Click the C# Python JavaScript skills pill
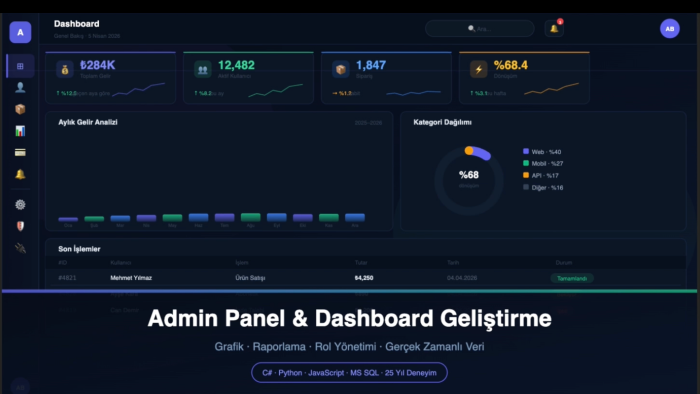The height and width of the screenshot is (394, 700). click(x=349, y=373)
